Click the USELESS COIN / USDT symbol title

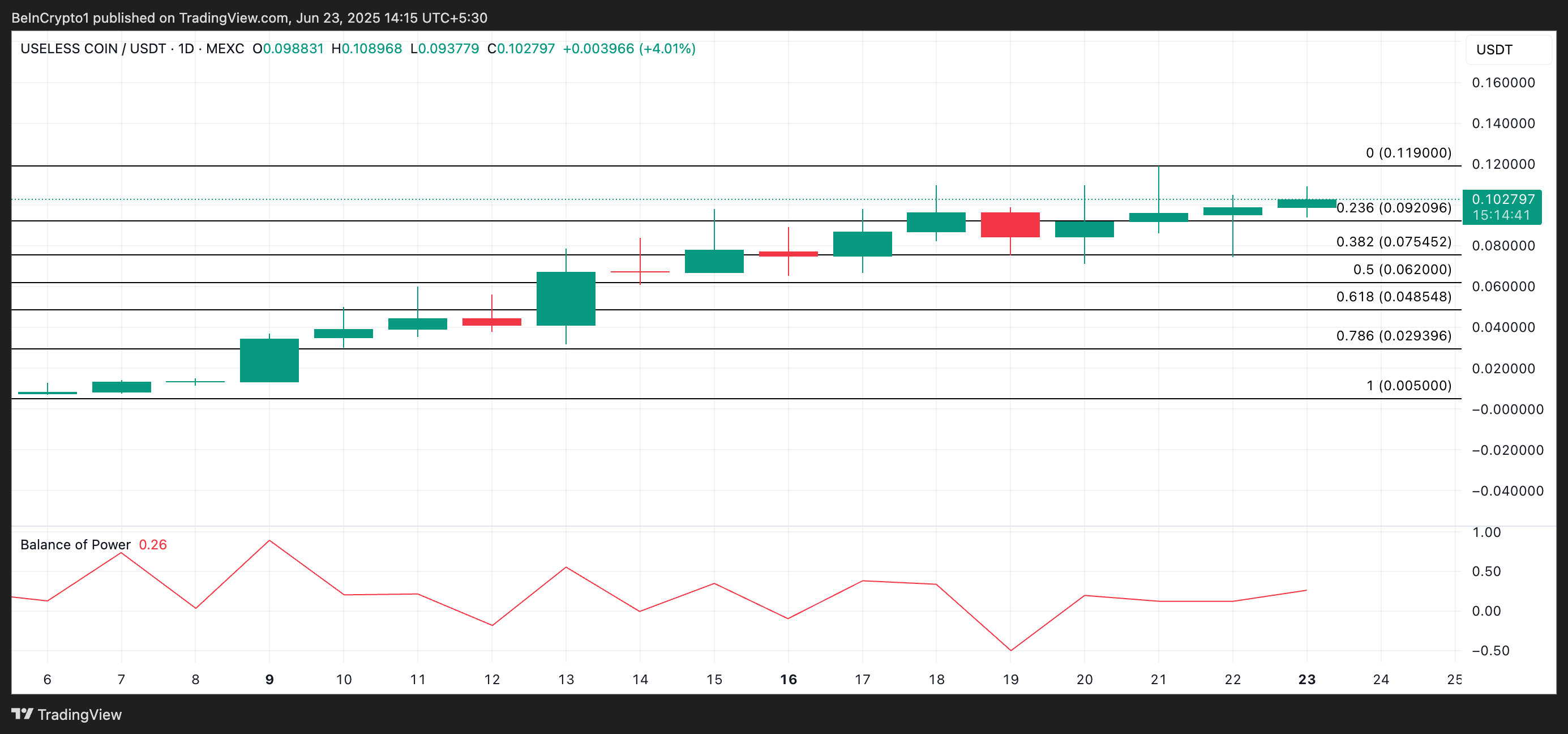coord(92,49)
